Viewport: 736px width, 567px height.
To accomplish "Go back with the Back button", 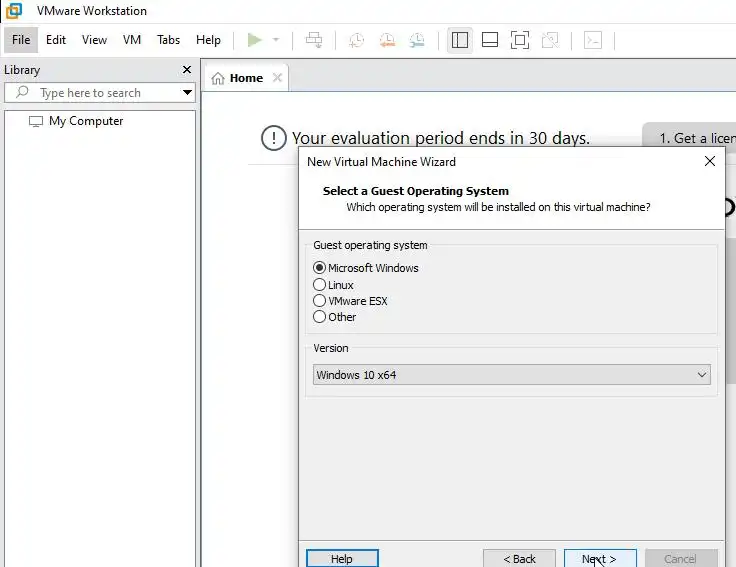I will (519, 559).
